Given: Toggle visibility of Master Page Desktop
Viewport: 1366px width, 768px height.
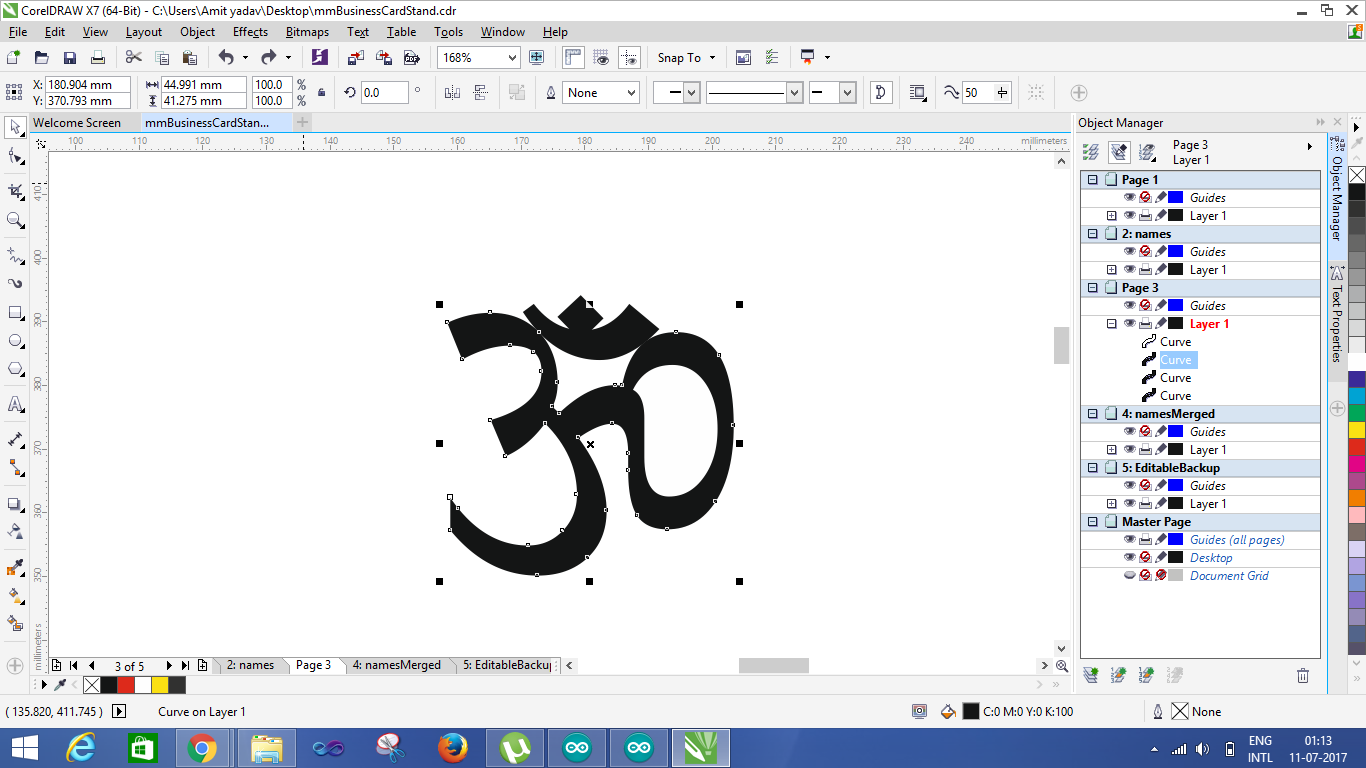Looking at the screenshot, I should pos(1129,558).
